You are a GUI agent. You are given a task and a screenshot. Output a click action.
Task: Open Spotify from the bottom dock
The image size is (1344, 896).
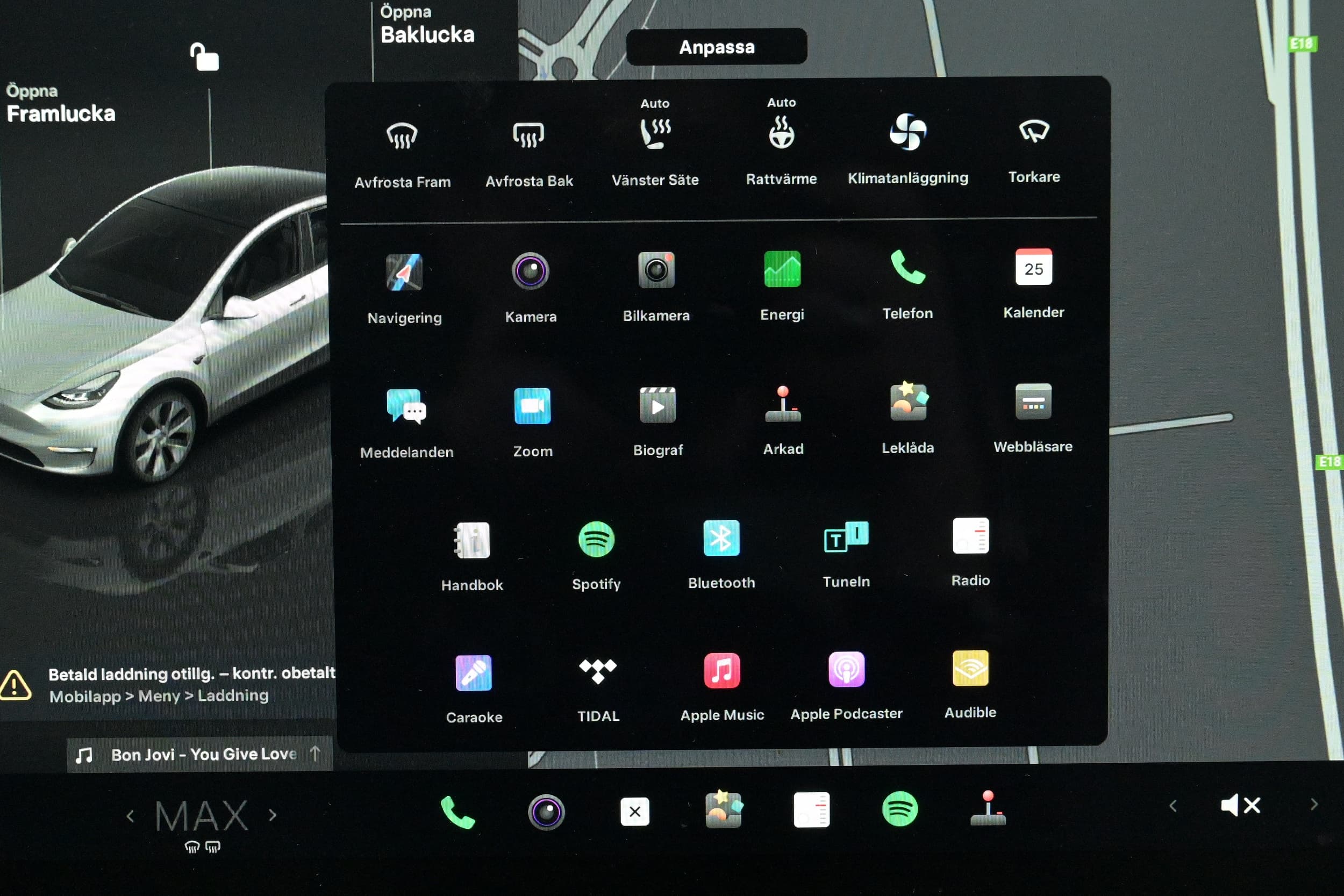click(x=899, y=809)
